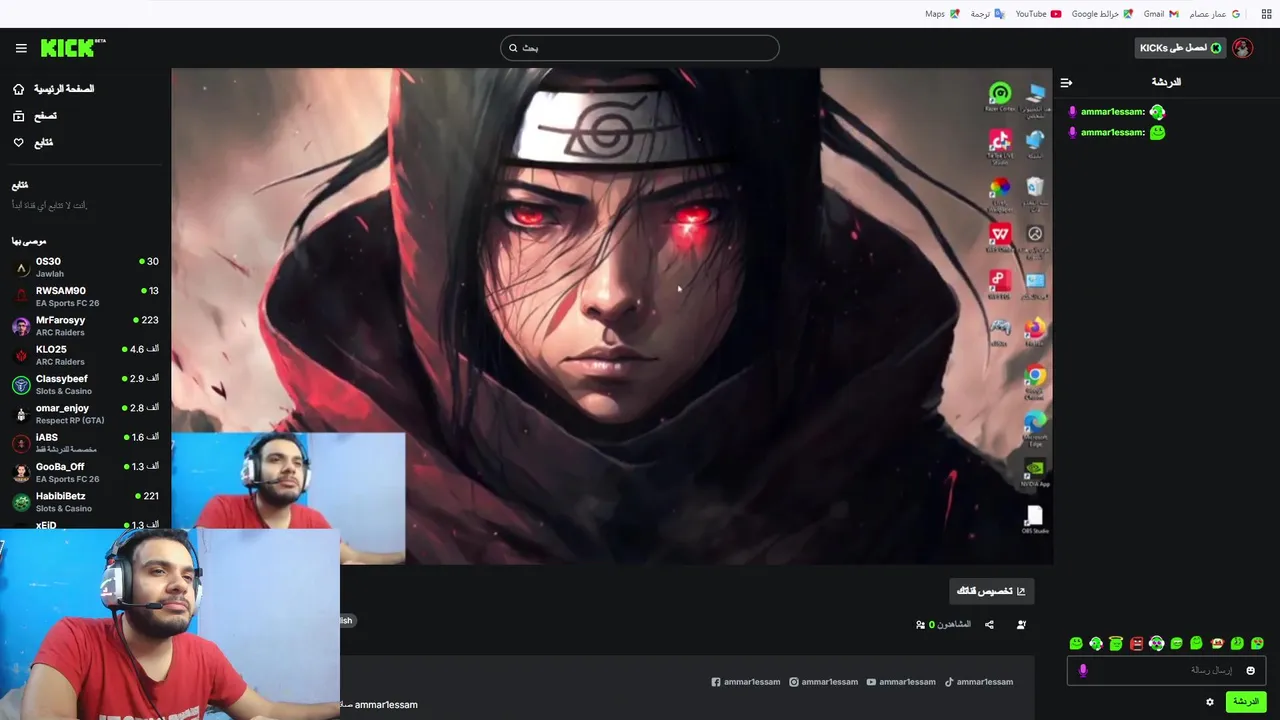Open the browser apps grid icon
Screen dimensions: 1280x720
pyautogui.click(x=1266, y=14)
